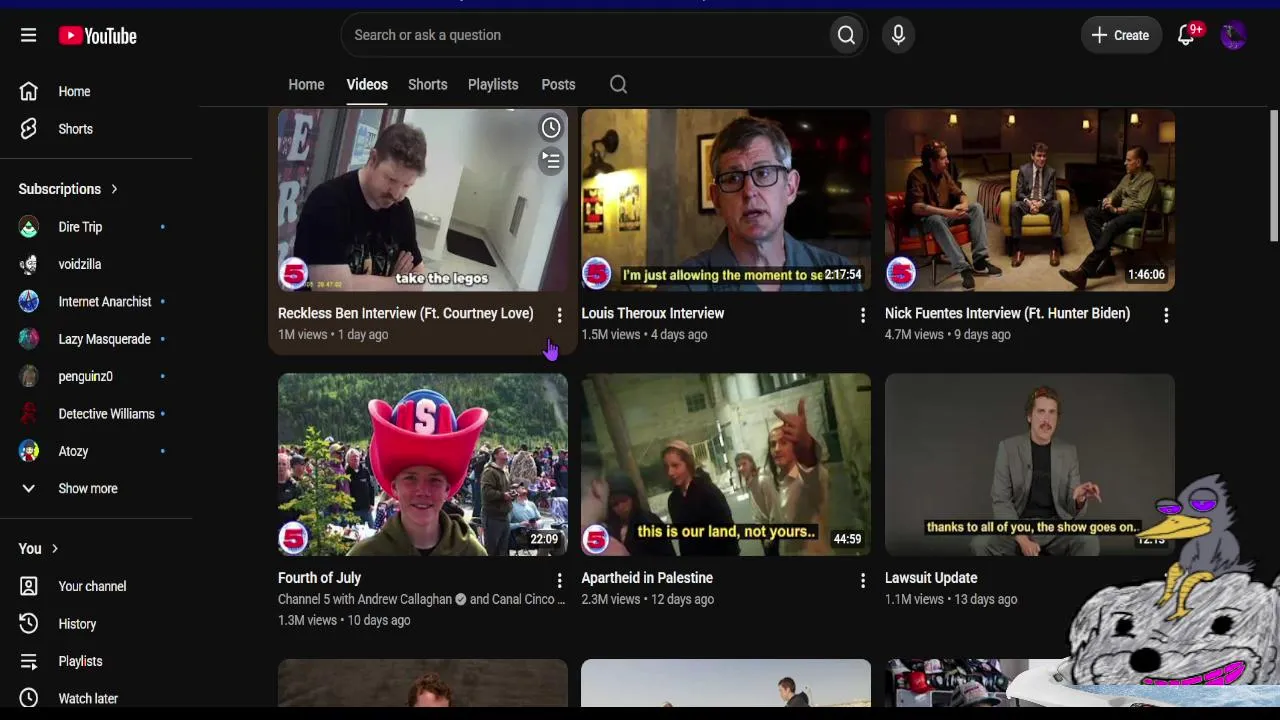Open options for Fourth of July video

(x=559, y=580)
